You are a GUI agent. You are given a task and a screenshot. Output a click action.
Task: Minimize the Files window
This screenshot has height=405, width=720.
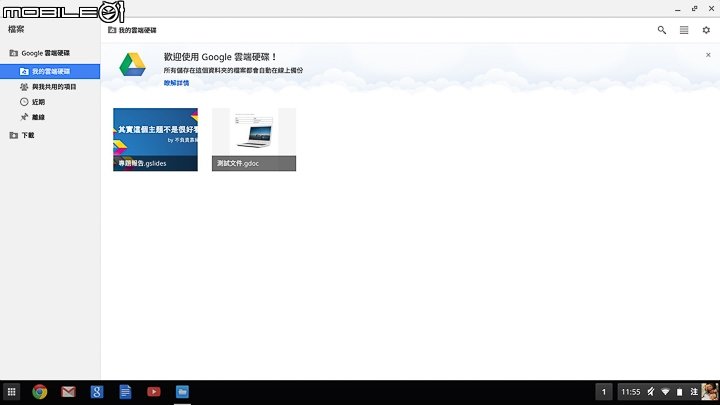point(678,9)
